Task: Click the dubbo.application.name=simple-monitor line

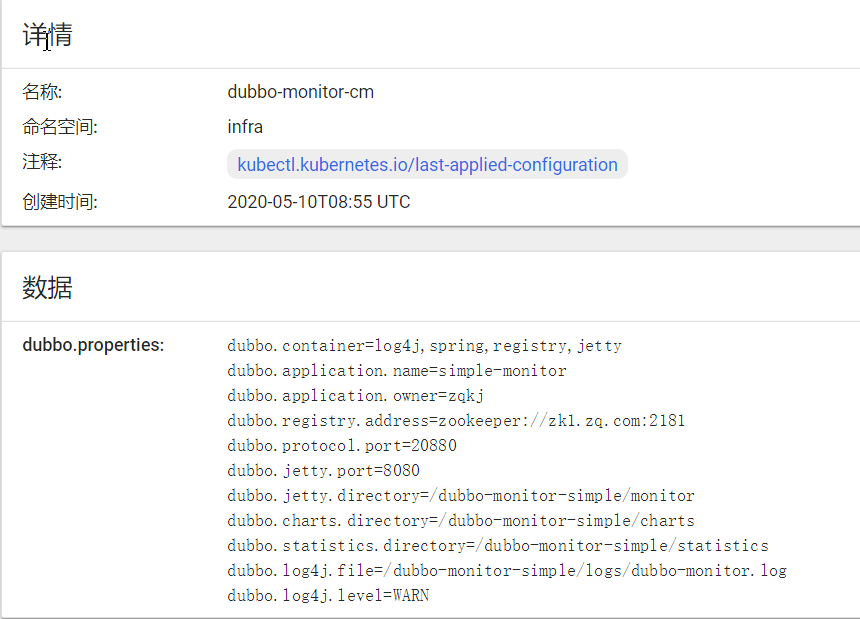Action: pyautogui.click(x=396, y=371)
